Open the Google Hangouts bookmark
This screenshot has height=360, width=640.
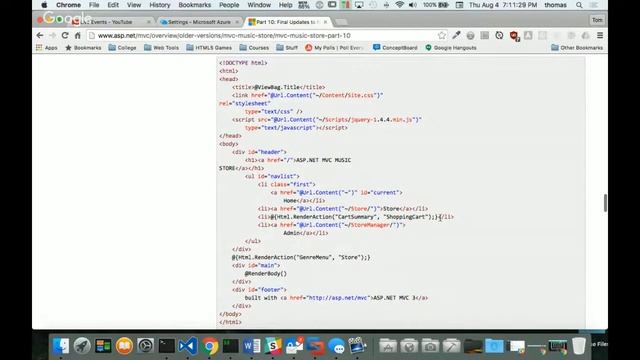pos(451,48)
